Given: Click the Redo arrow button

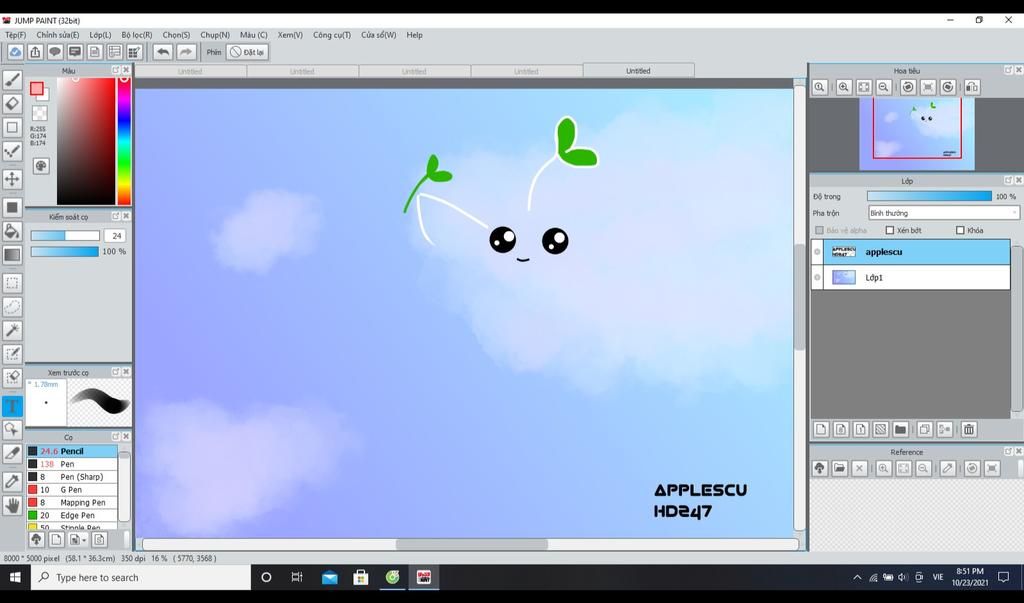Looking at the screenshot, I should click(x=186, y=52).
